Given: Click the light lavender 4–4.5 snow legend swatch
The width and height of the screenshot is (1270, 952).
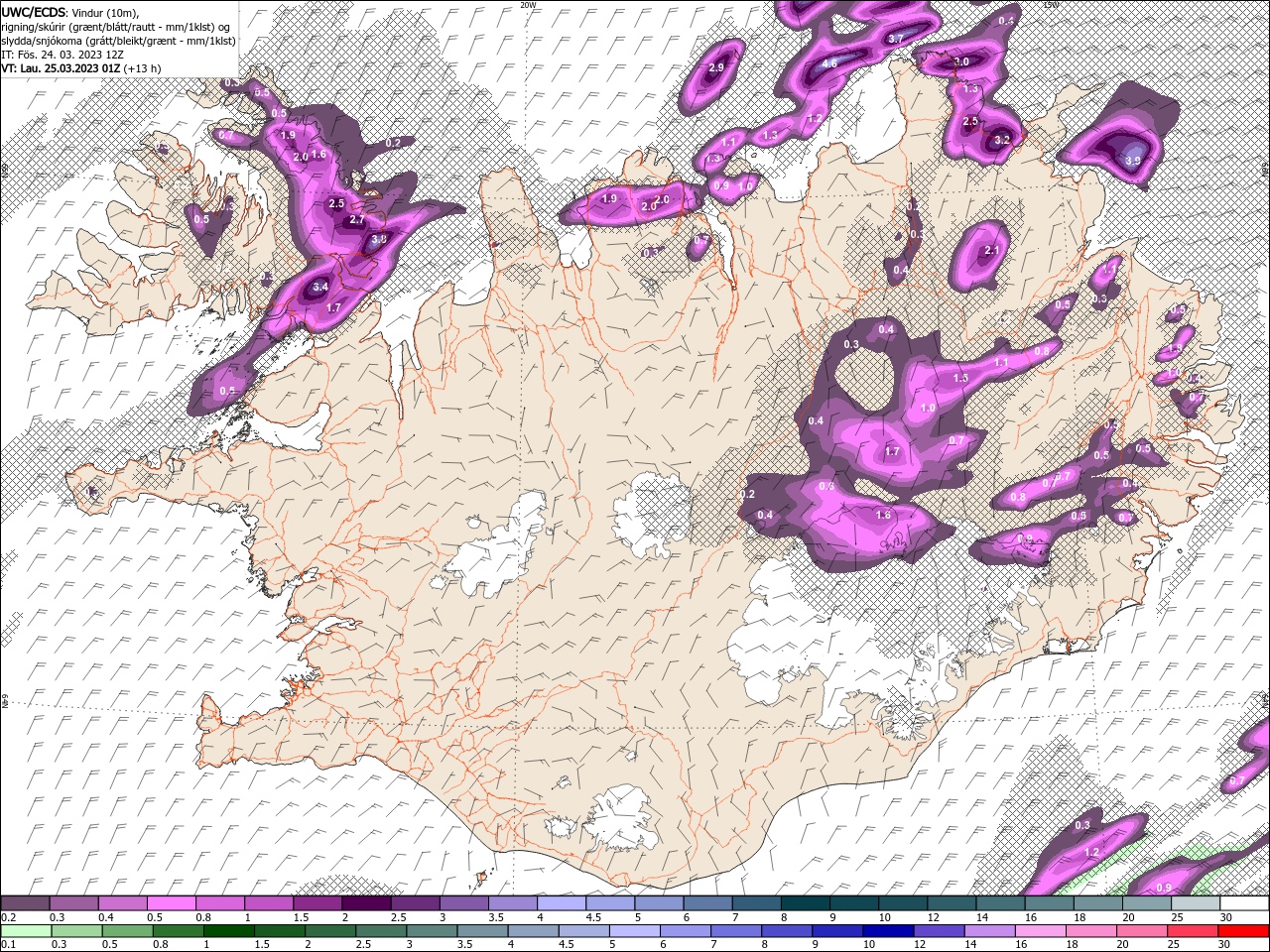Looking at the screenshot, I should [562, 903].
